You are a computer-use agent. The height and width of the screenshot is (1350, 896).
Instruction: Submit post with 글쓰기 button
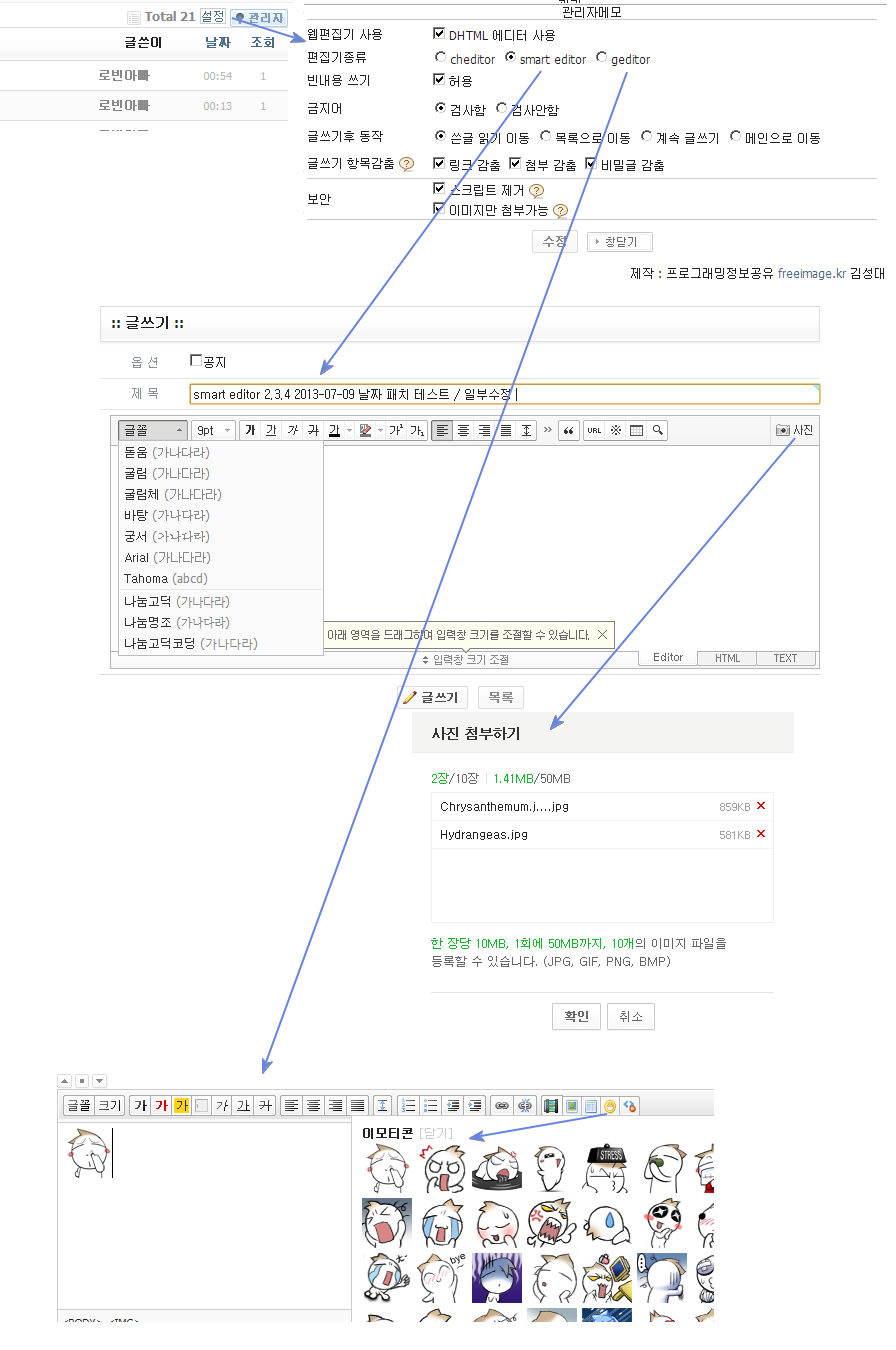[432, 698]
